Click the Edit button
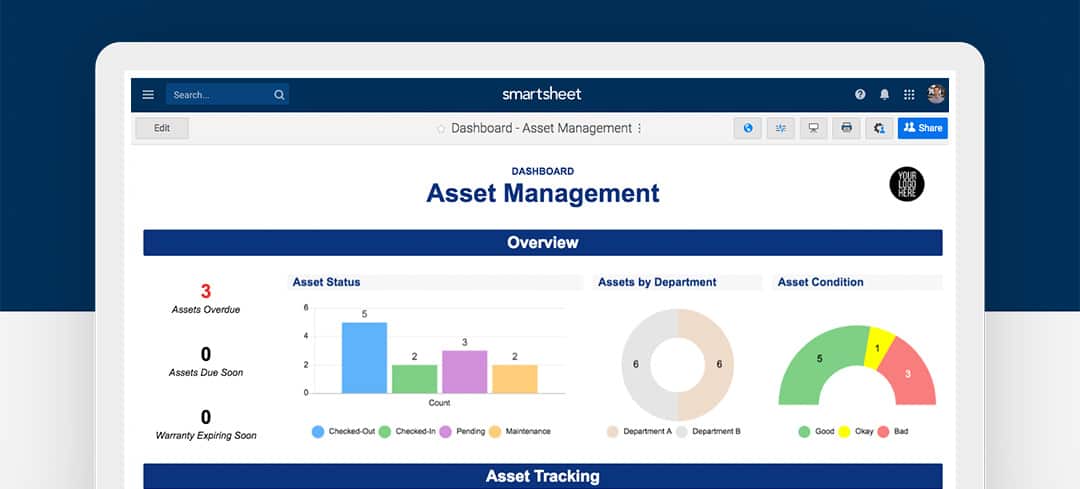Screen dimensions: 1080x489 pyautogui.click(x=161, y=128)
